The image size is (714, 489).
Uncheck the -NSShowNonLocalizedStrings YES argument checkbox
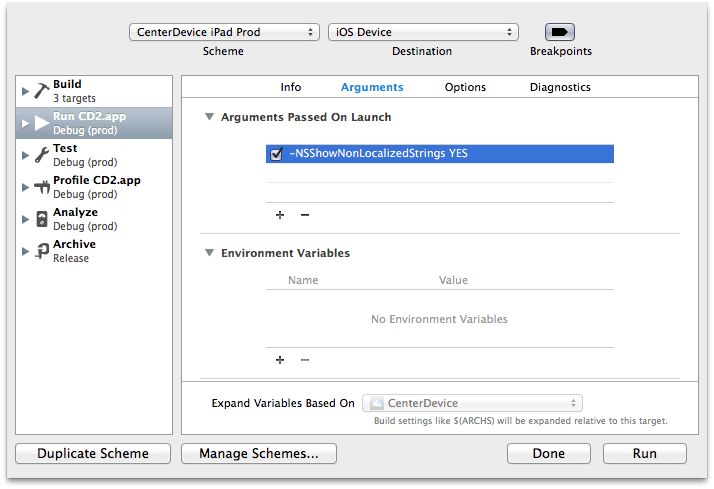click(277, 154)
